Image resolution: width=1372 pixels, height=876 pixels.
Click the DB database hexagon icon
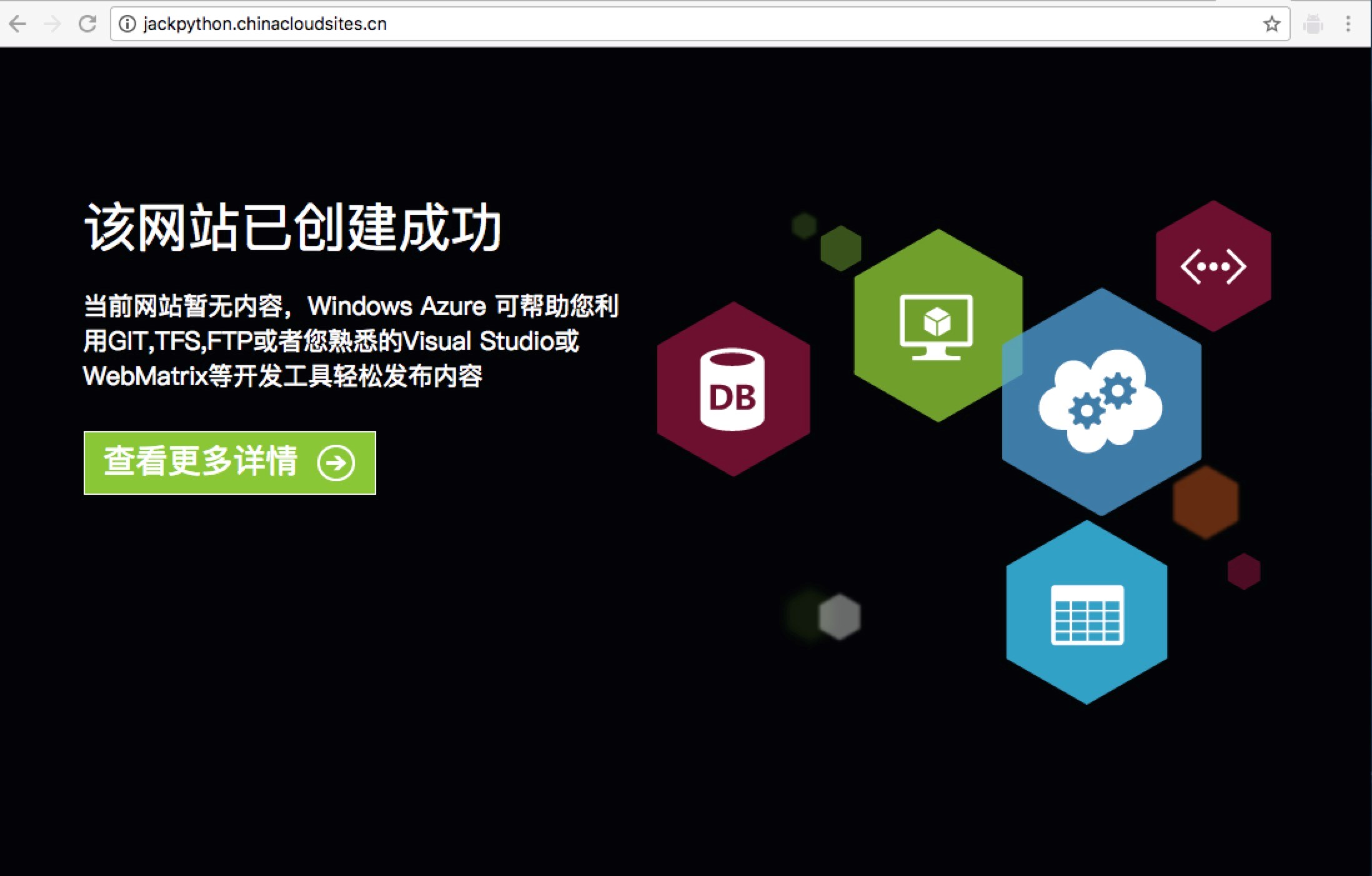[733, 389]
